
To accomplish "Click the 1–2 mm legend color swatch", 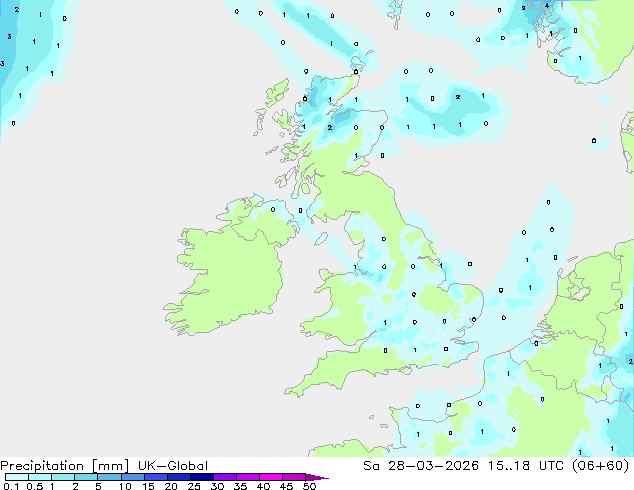I will 63,477.
